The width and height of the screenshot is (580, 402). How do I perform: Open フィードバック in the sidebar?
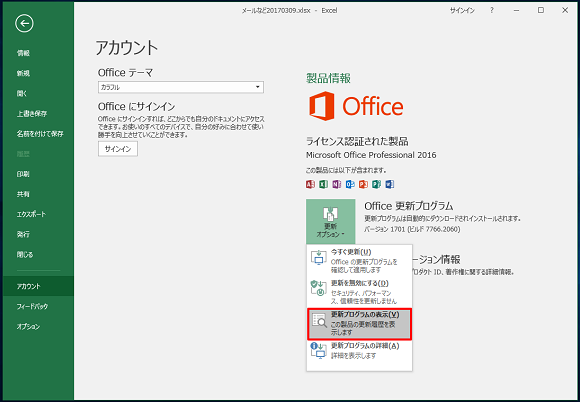32,307
